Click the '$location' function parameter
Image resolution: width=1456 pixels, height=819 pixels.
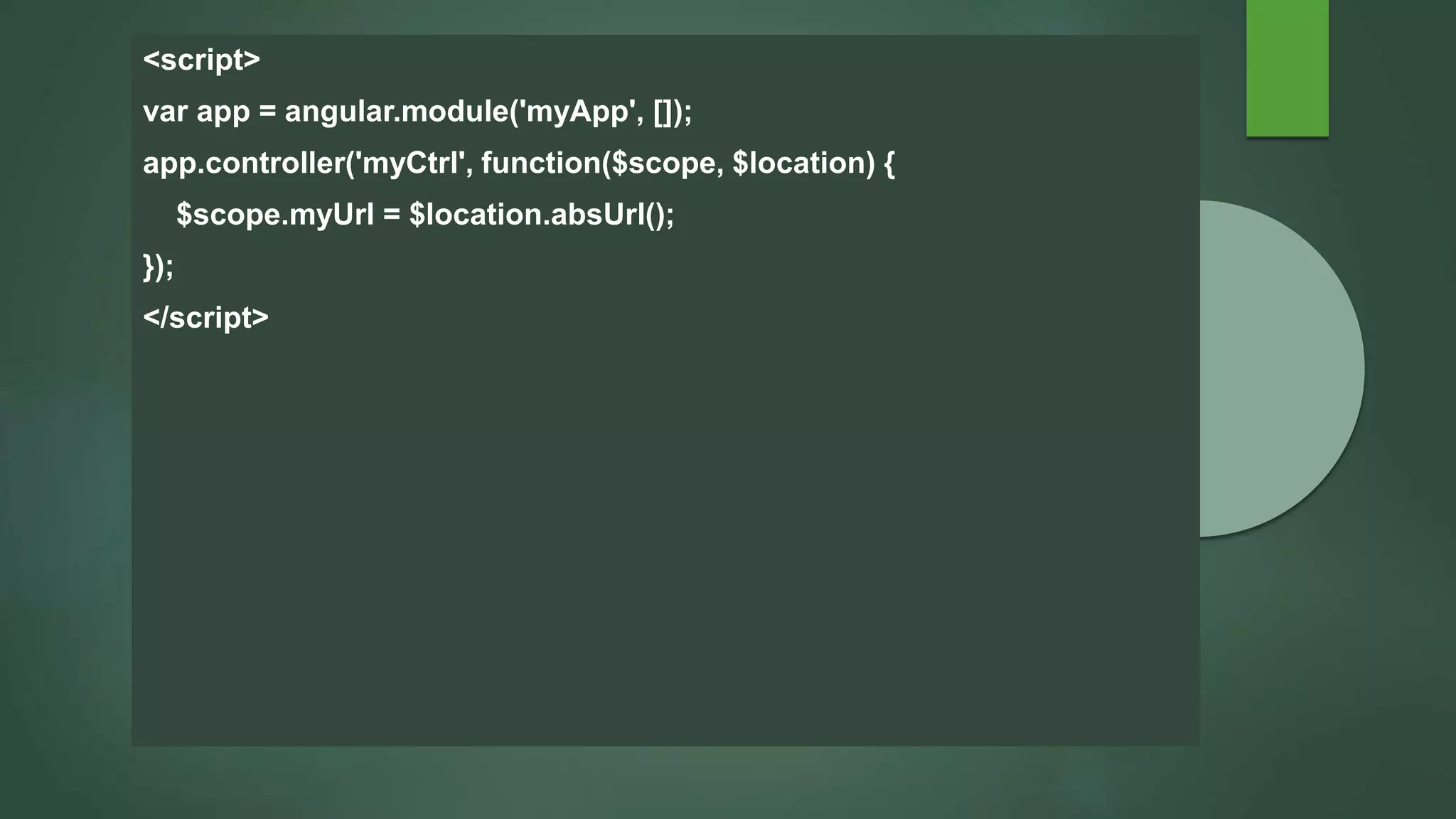[798, 164]
